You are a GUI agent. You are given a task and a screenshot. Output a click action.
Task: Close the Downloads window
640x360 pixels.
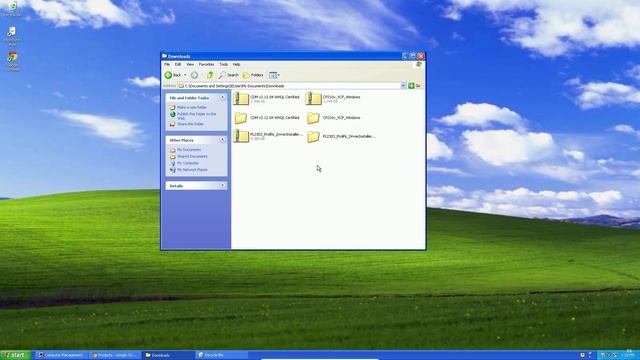click(x=421, y=56)
